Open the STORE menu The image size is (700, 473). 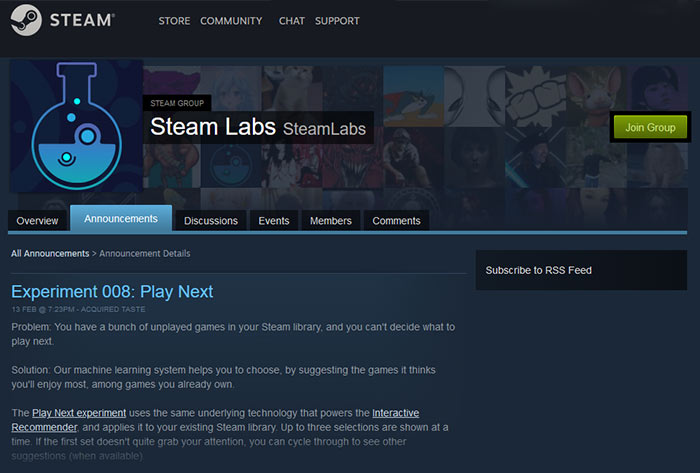pyautogui.click(x=174, y=21)
